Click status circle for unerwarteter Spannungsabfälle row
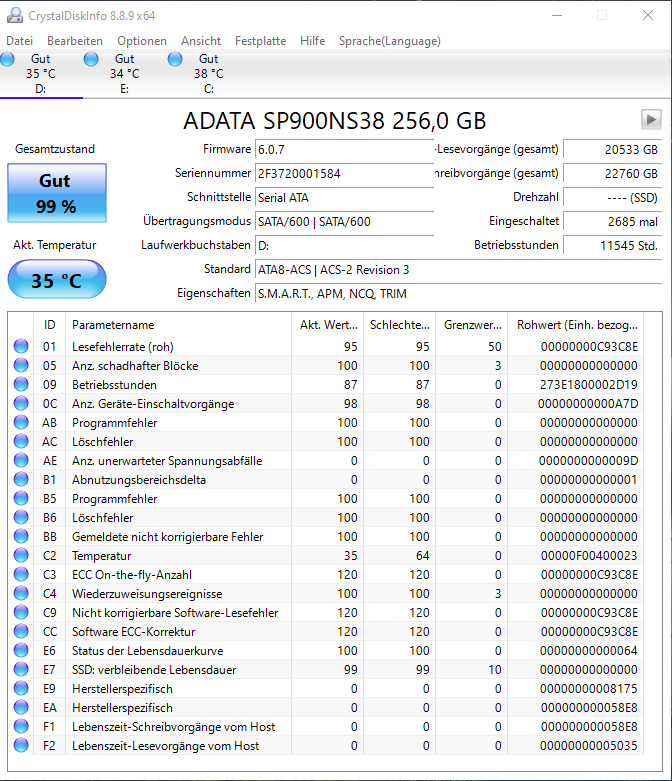672x781 pixels. 21,460
